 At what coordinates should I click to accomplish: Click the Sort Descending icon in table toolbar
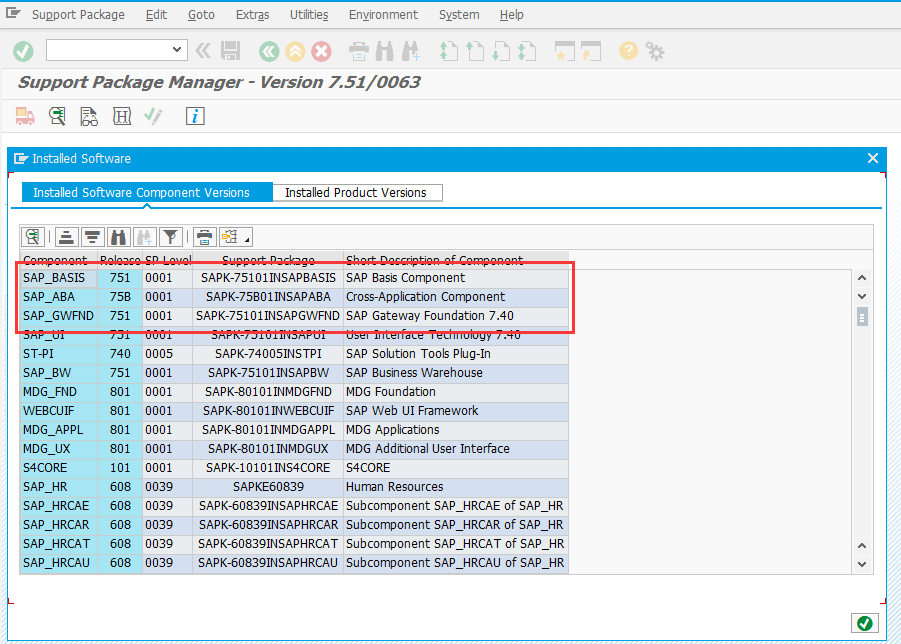[93, 237]
